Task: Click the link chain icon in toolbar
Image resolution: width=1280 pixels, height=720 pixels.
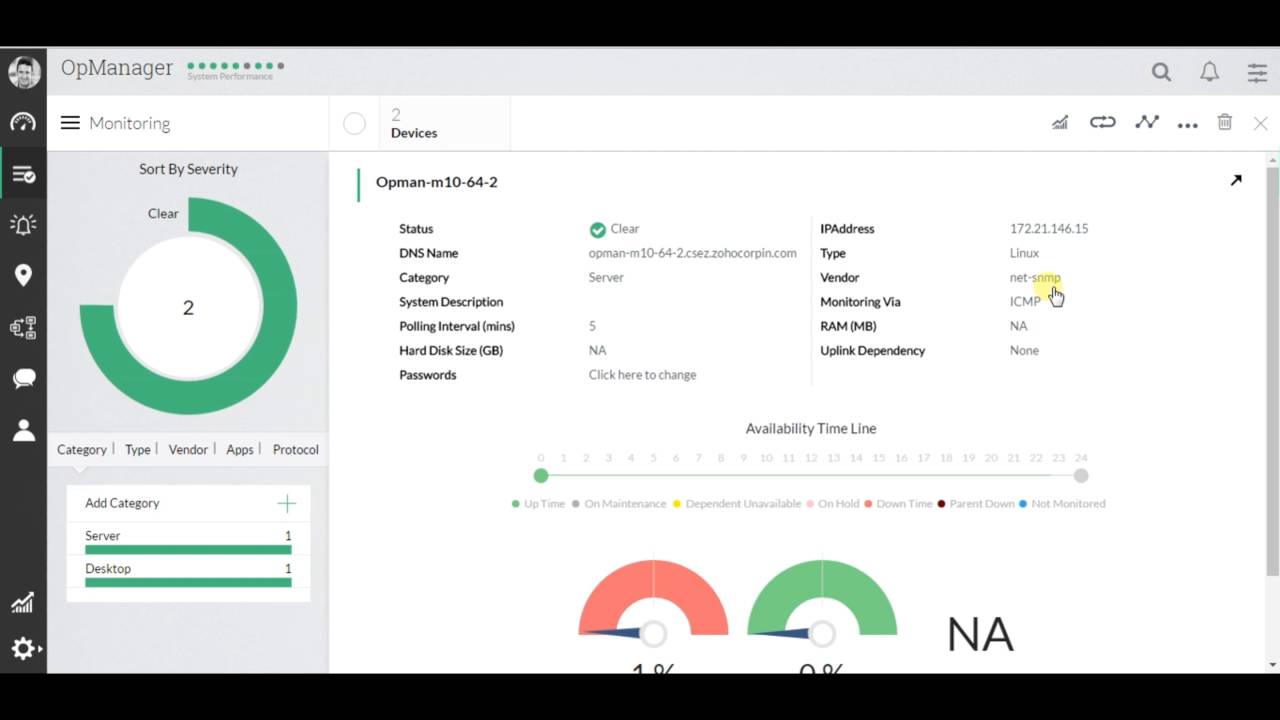Action: [x=1102, y=122]
